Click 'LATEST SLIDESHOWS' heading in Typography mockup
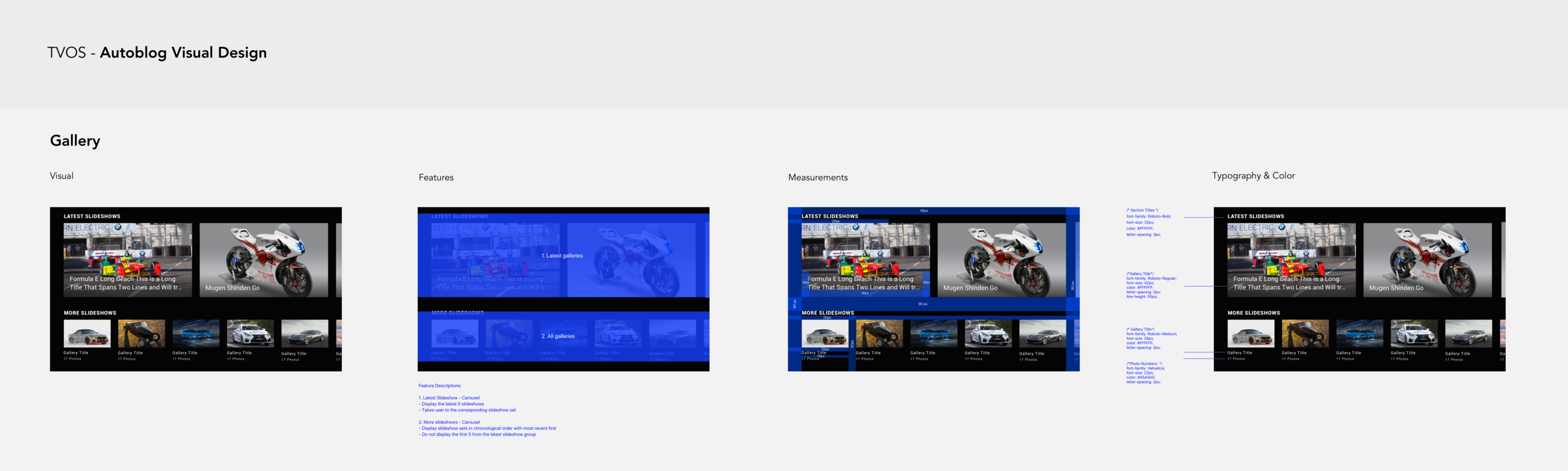 tap(1256, 216)
